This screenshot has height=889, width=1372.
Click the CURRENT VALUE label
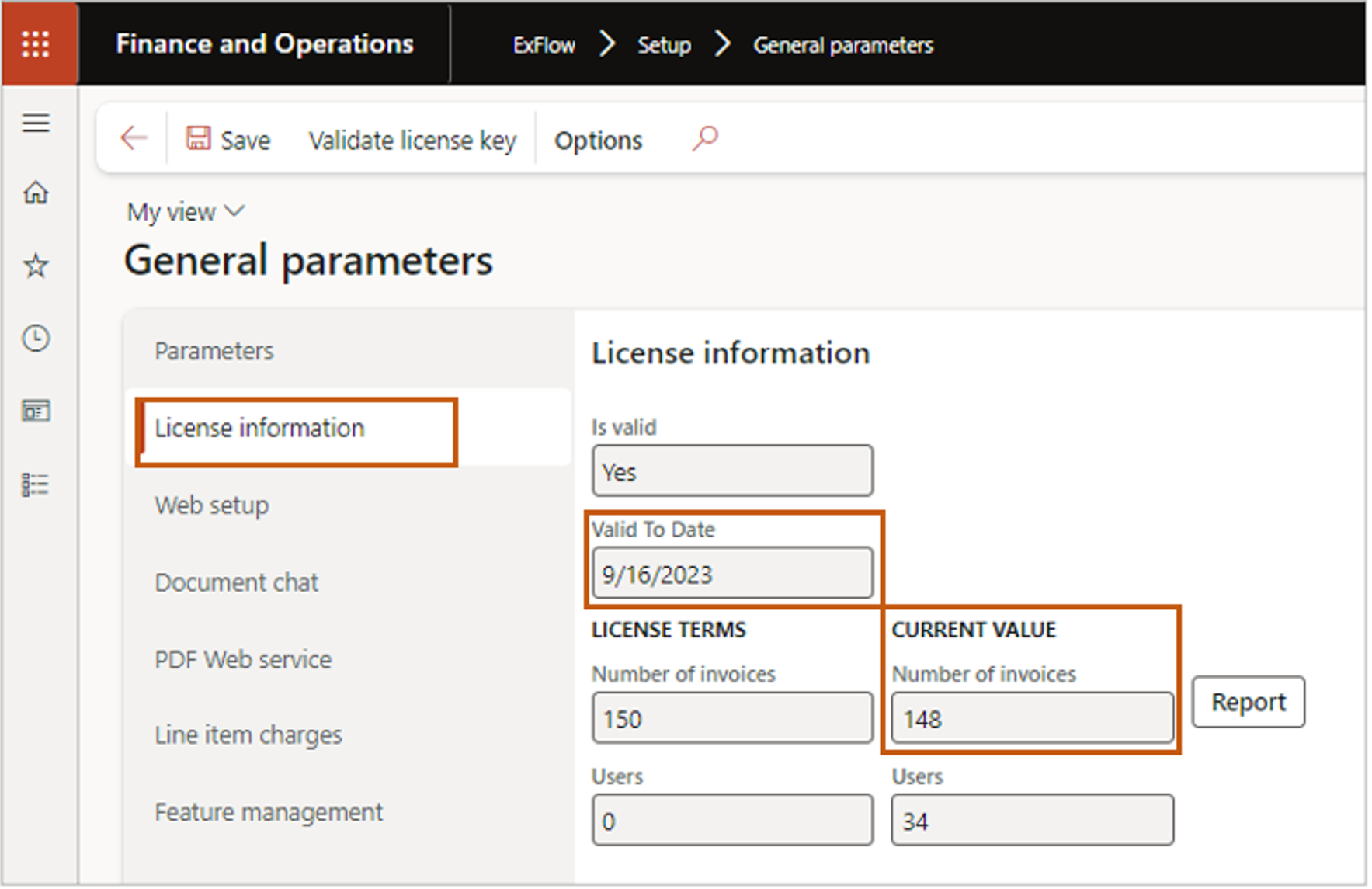[974, 630]
